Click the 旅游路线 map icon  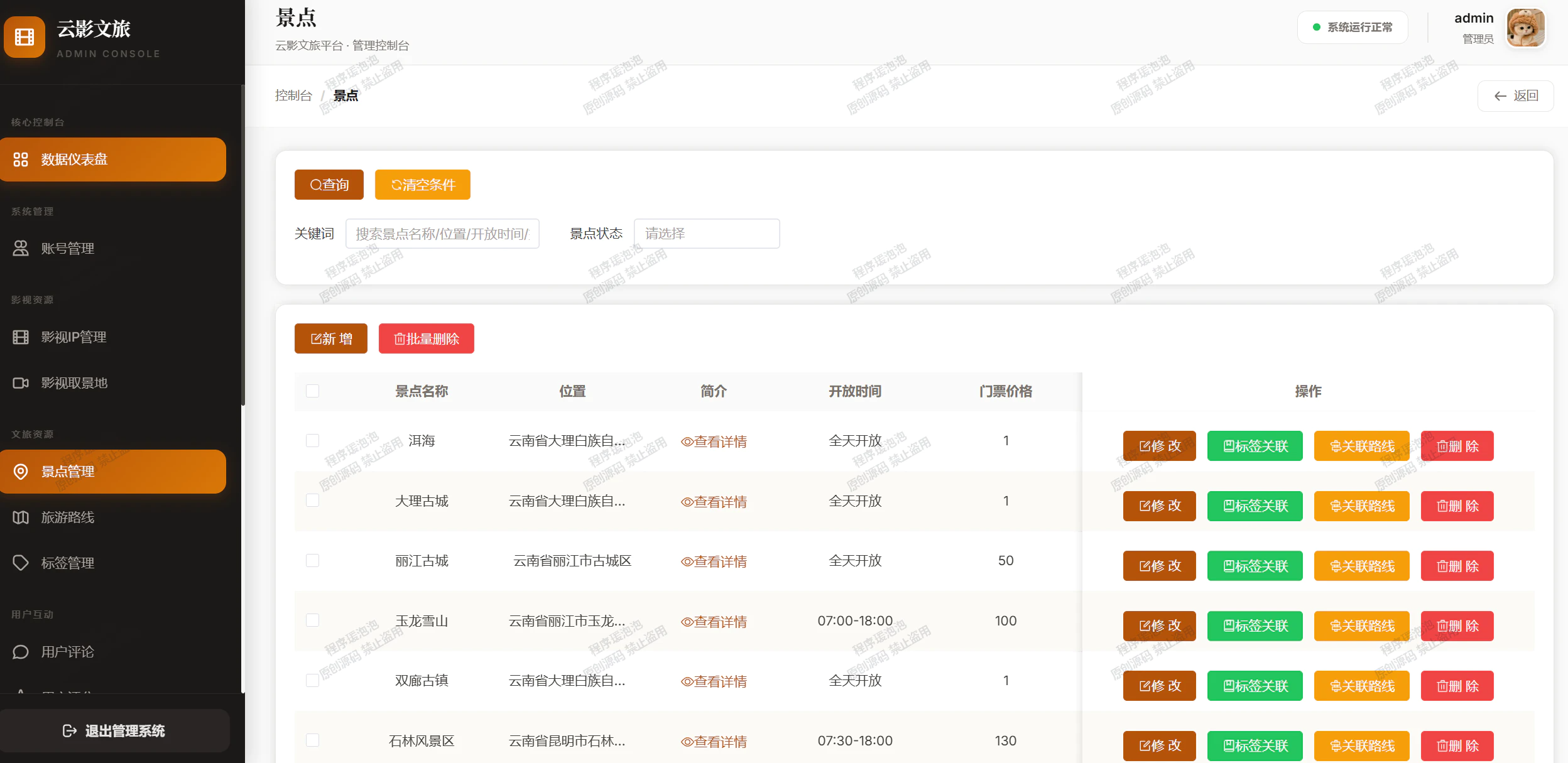pyautogui.click(x=21, y=517)
